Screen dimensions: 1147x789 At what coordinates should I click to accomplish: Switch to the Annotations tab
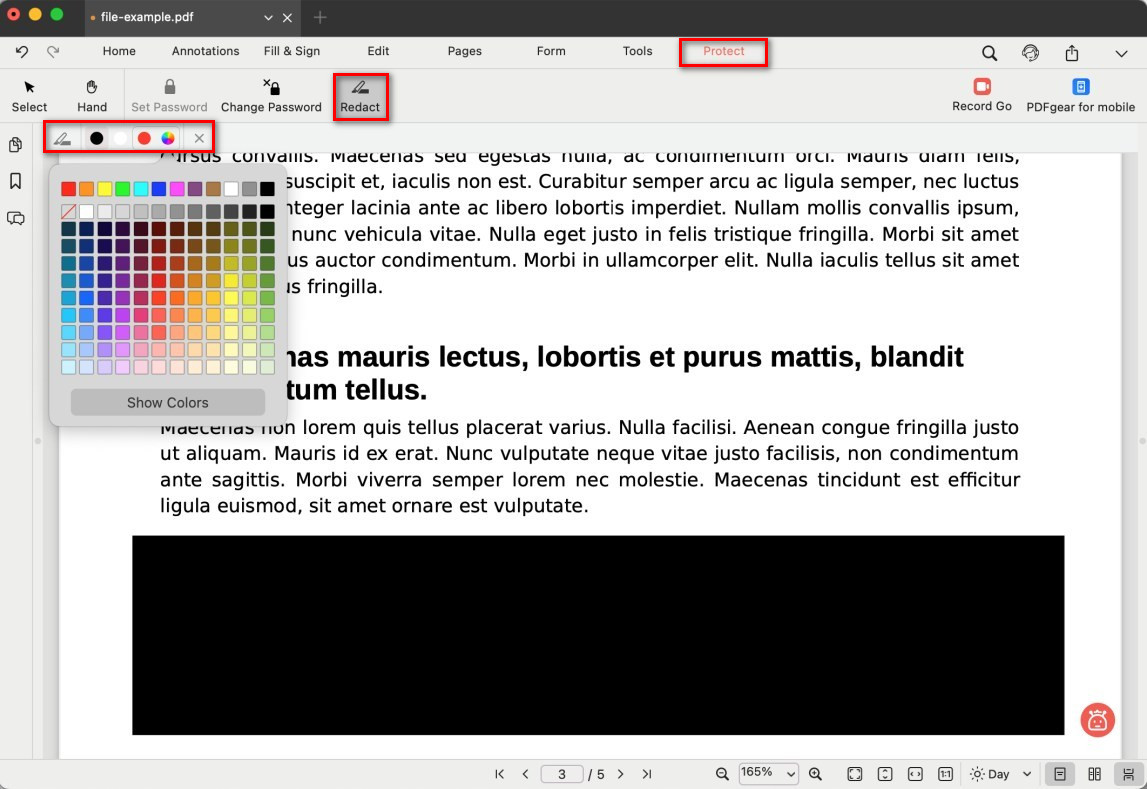205,51
